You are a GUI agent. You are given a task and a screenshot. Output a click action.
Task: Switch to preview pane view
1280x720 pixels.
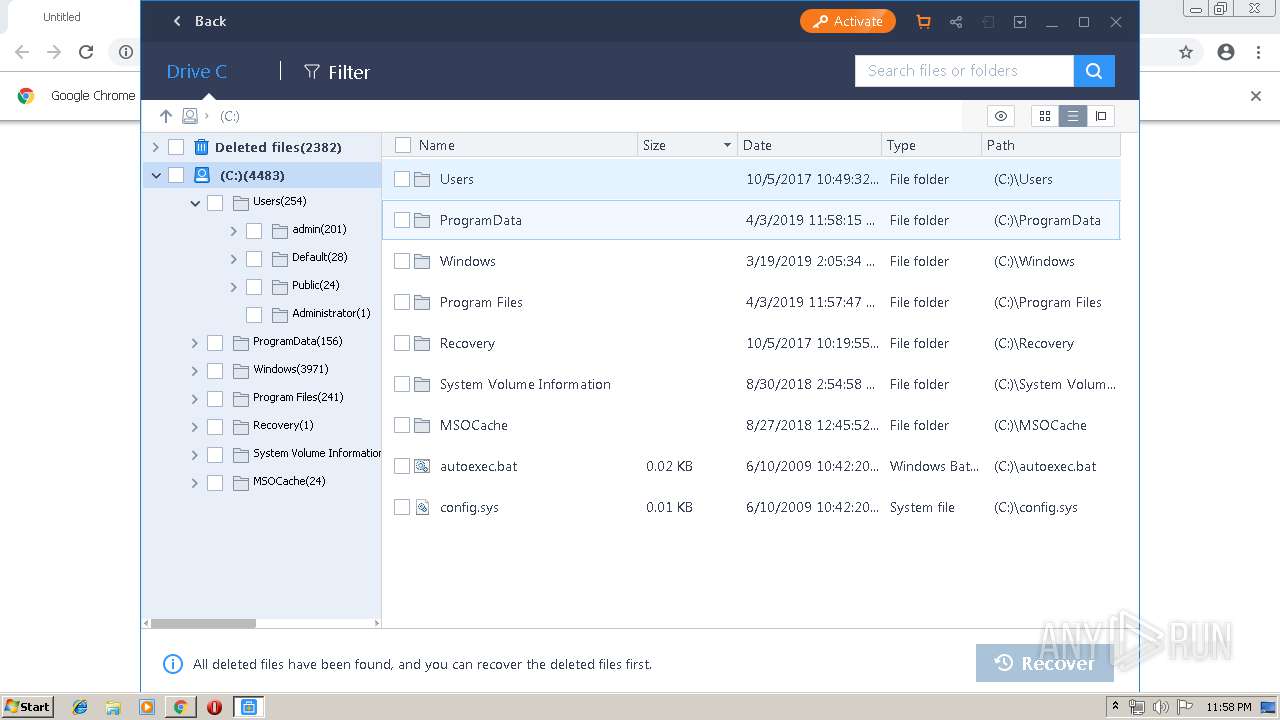tap(1101, 116)
